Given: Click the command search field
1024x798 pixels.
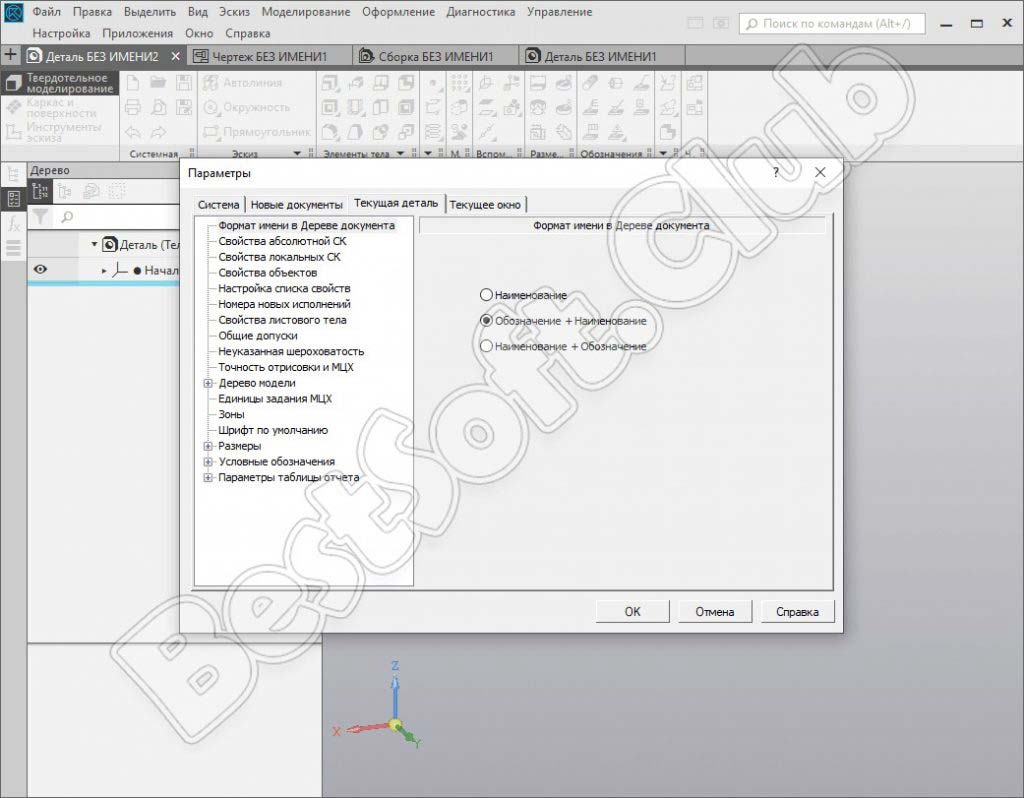Looking at the screenshot, I should point(832,23).
